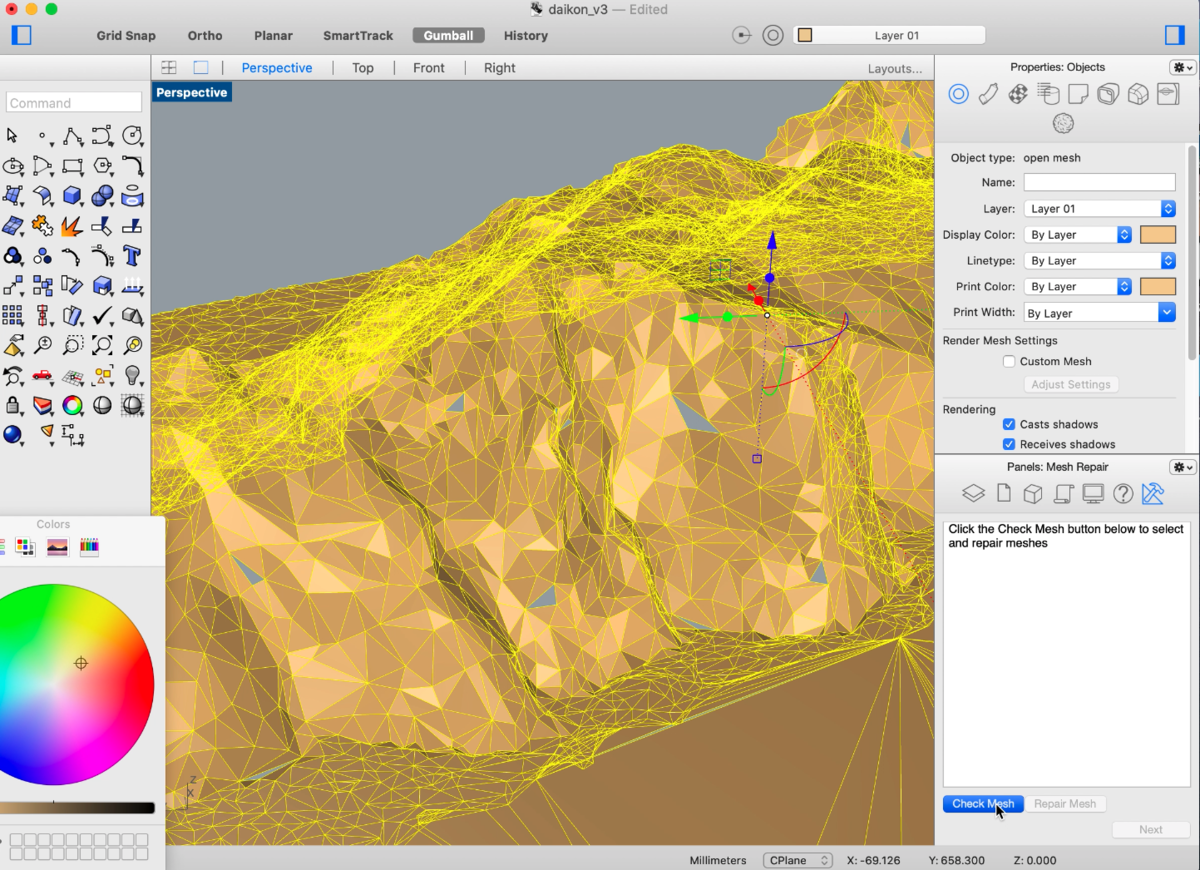1200x870 pixels.
Task: Switch to four-viewport layout icon
Action: [x=169, y=68]
